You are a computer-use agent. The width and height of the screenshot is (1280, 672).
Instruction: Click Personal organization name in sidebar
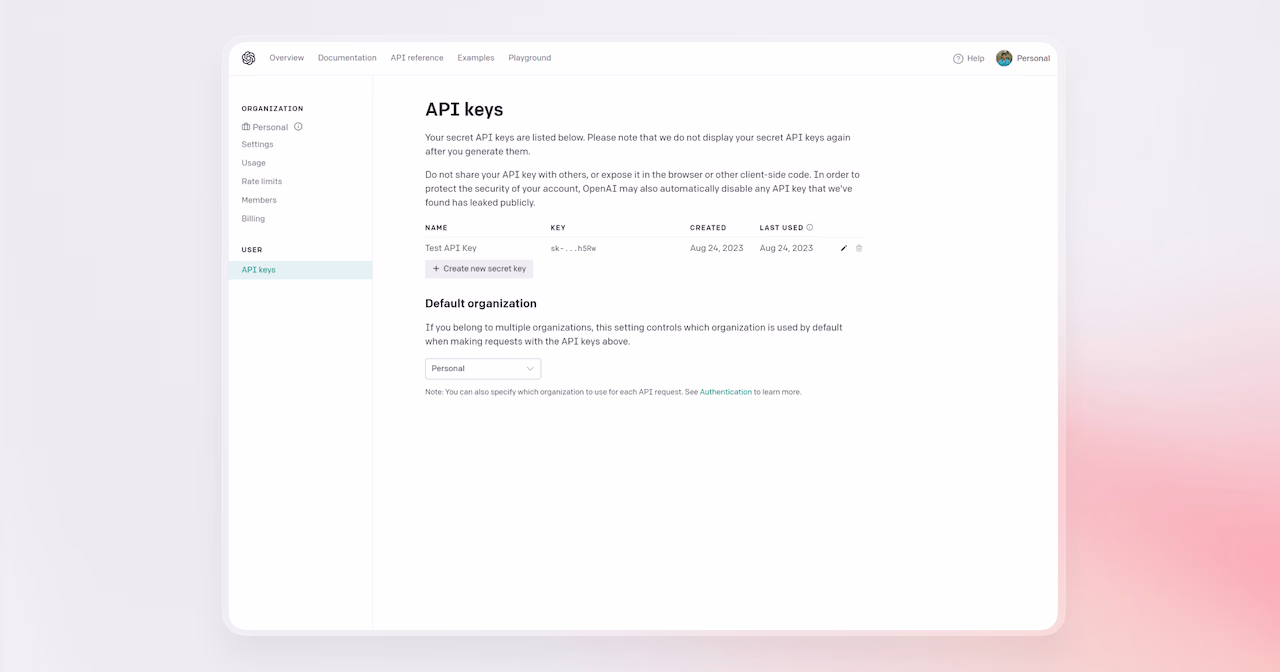(x=270, y=127)
